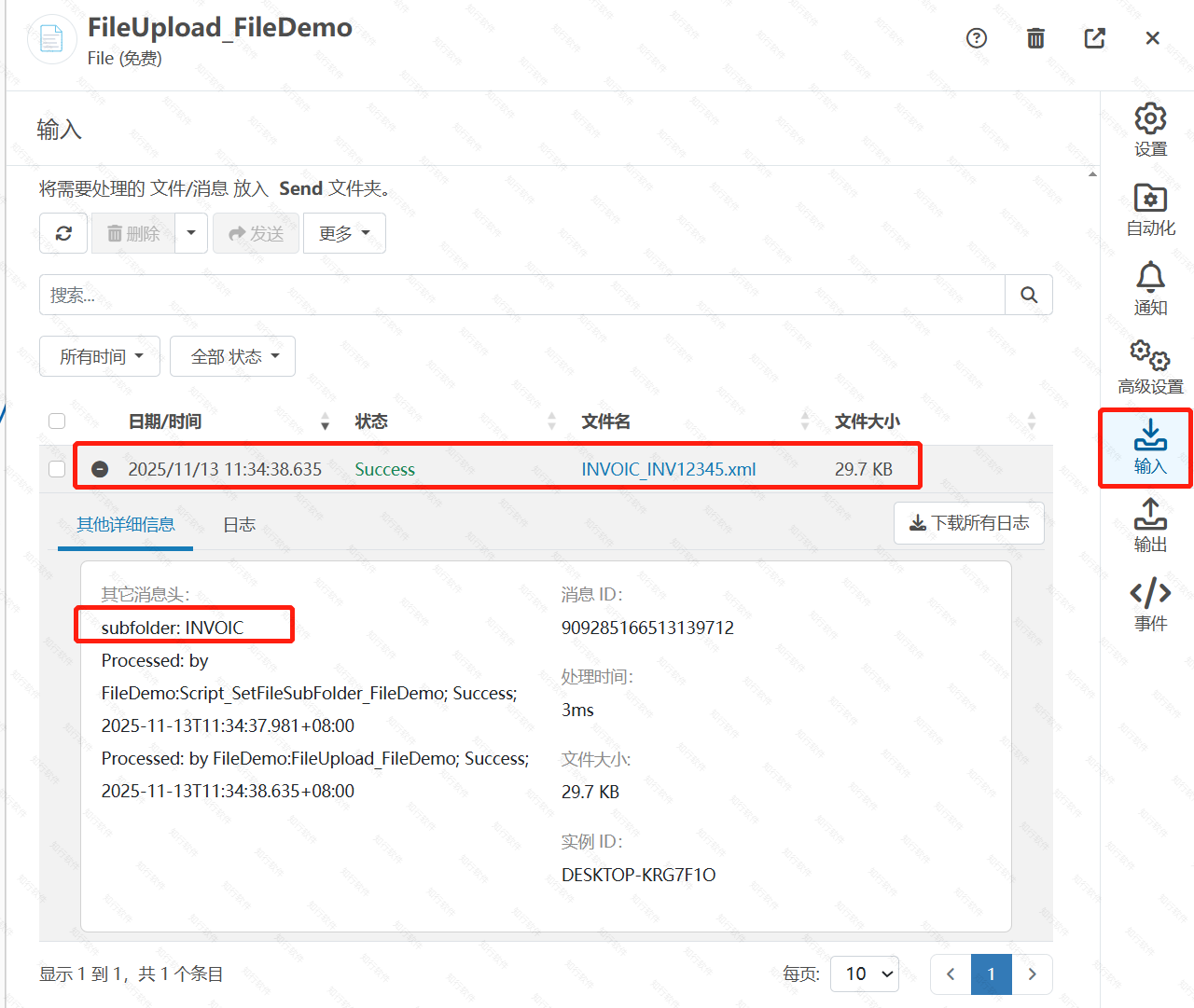
Task: Refresh the message list
Action: (62, 233)
